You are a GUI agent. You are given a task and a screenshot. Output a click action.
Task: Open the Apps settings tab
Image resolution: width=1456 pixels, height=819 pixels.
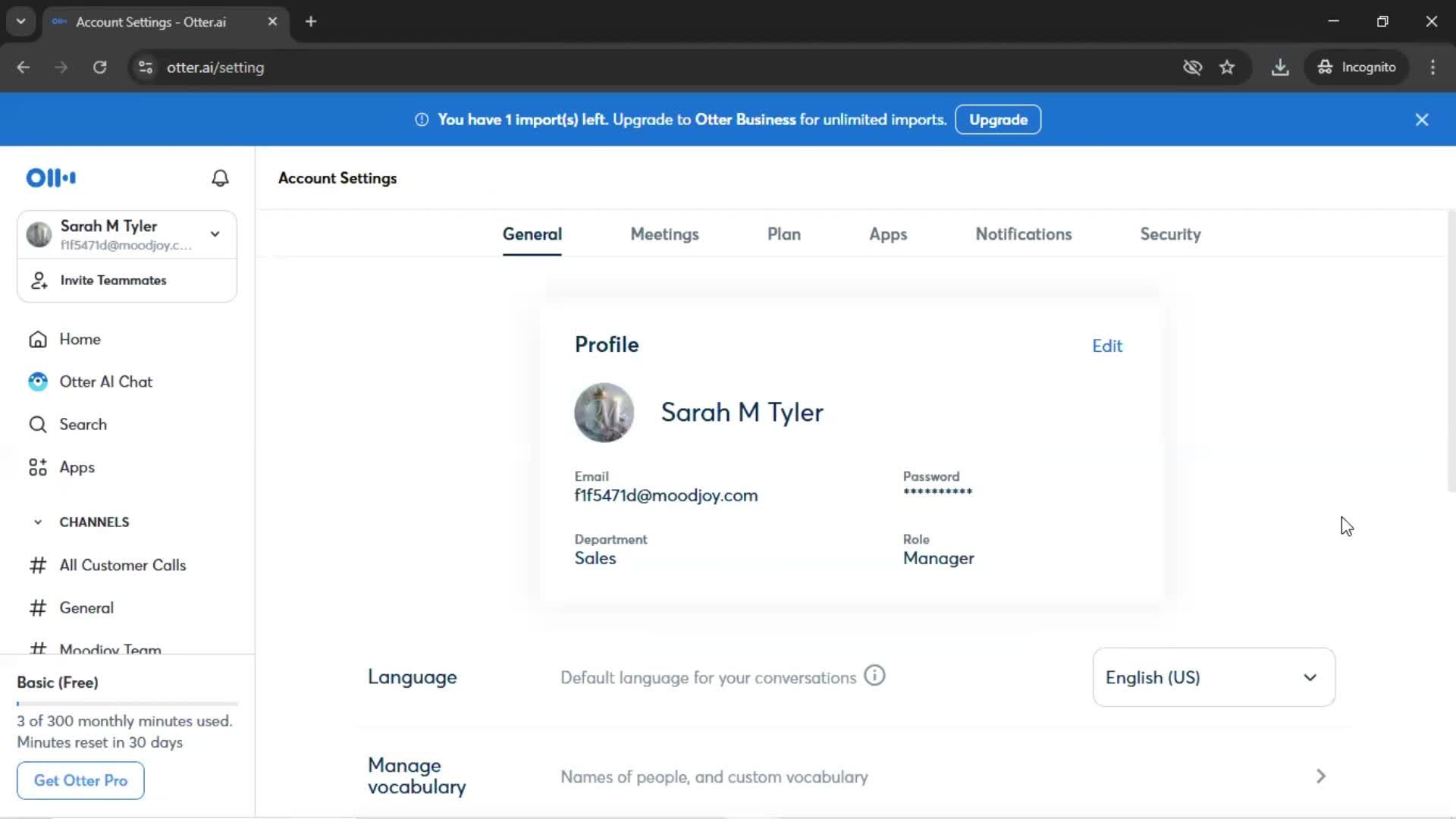pyautogui.click(x=888, y=234)
